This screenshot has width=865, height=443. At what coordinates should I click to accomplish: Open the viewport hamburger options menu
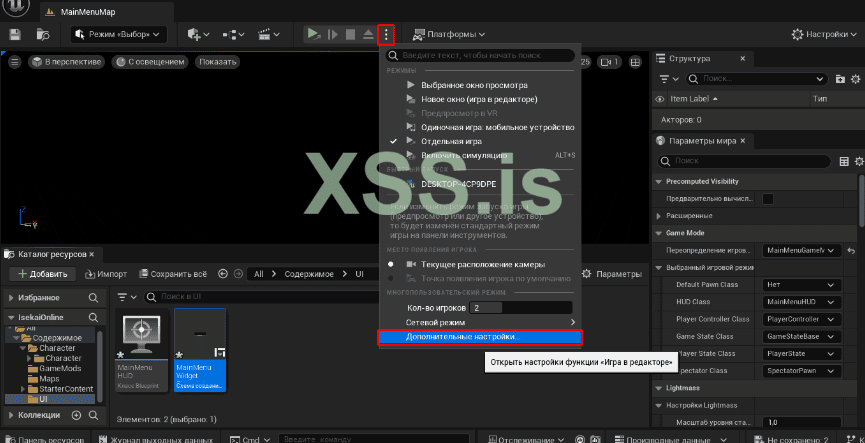pos(15,62)
